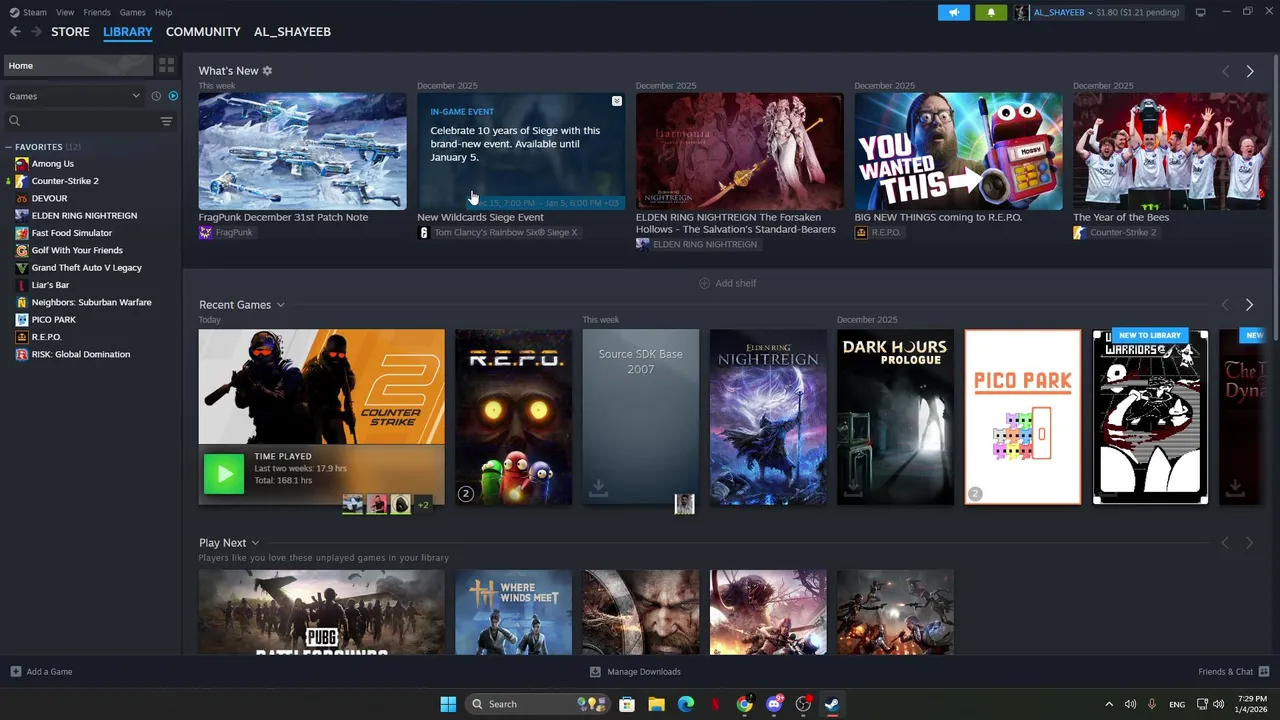Open Google Chrome from taskbar
The height and width of the screenshot is (720, 1280).
(745, 704)
